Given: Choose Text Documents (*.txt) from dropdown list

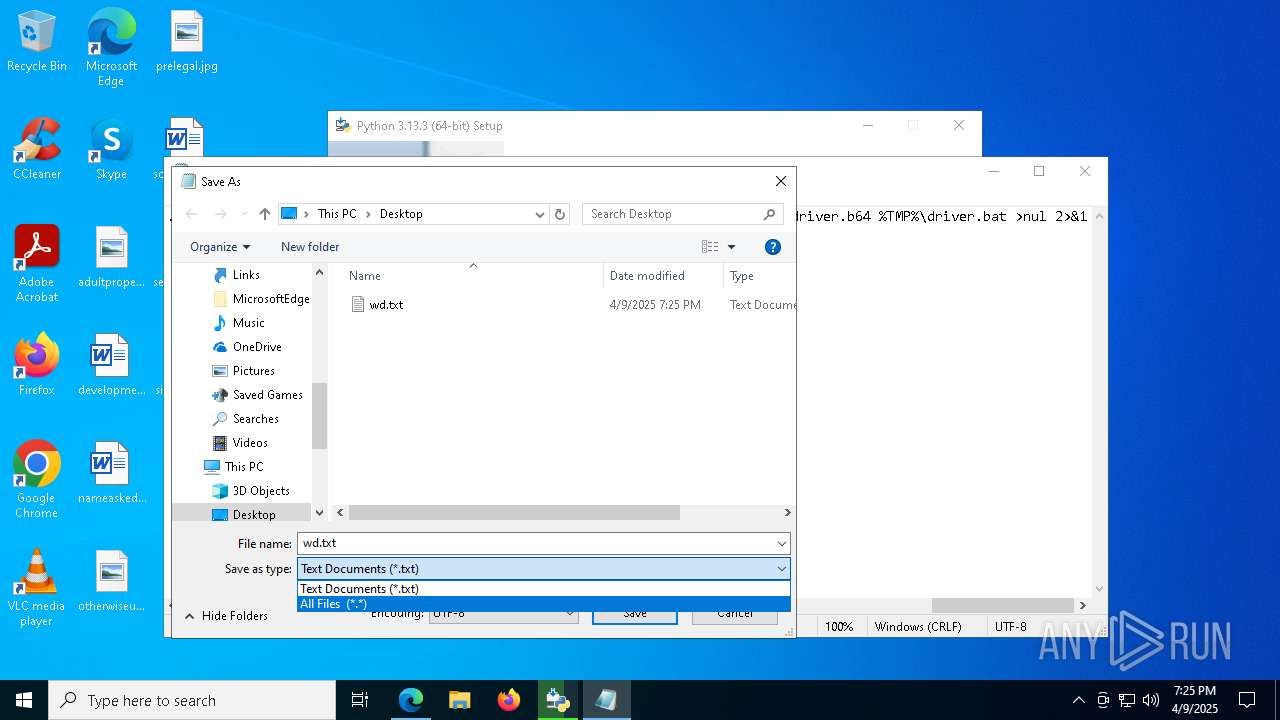Looking at the screenshot, I should coord(544,589).
